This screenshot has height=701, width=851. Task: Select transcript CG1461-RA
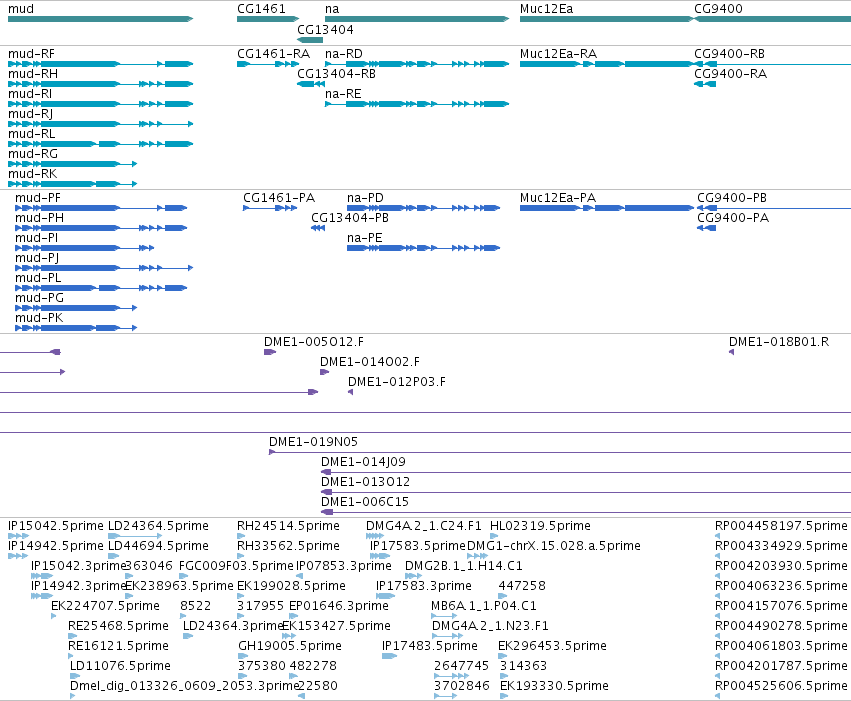click(x=268, y=64)
